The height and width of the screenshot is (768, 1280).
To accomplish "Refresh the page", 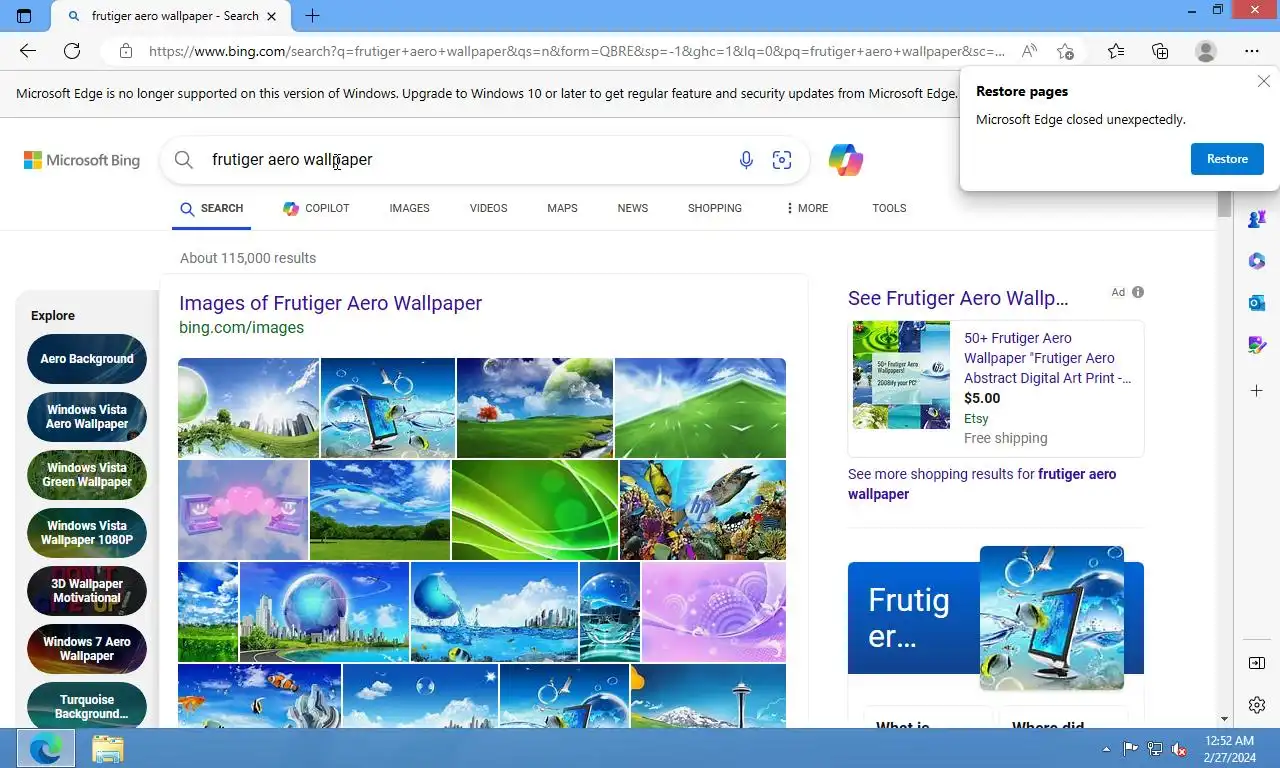I will coord(72,51).
